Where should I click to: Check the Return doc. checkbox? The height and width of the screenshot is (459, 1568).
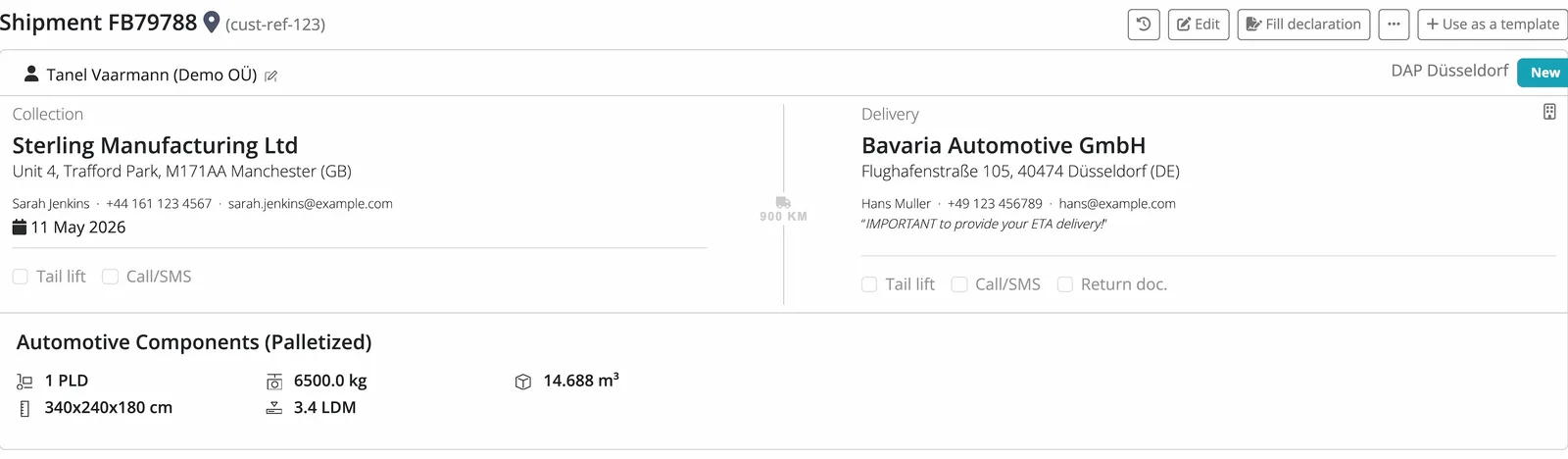[1065, 284]
